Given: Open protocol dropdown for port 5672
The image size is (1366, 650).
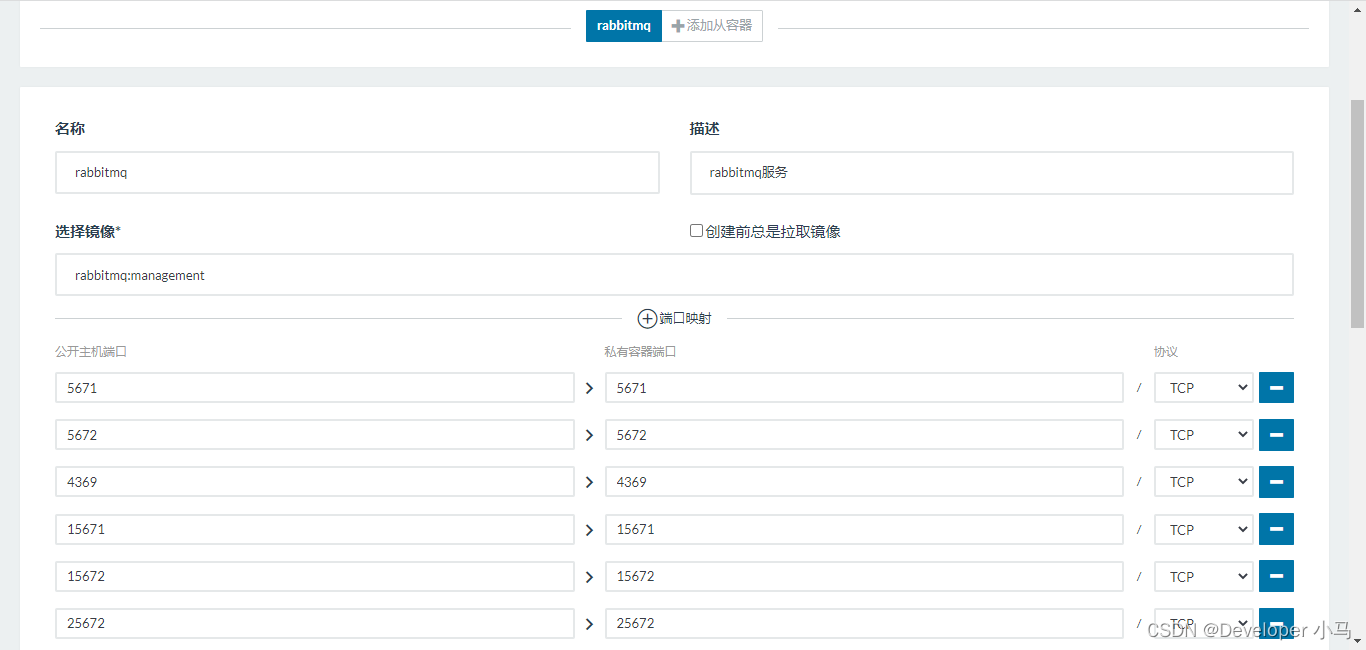Looking at the screenshot, I should click(x=1204, y=435).
